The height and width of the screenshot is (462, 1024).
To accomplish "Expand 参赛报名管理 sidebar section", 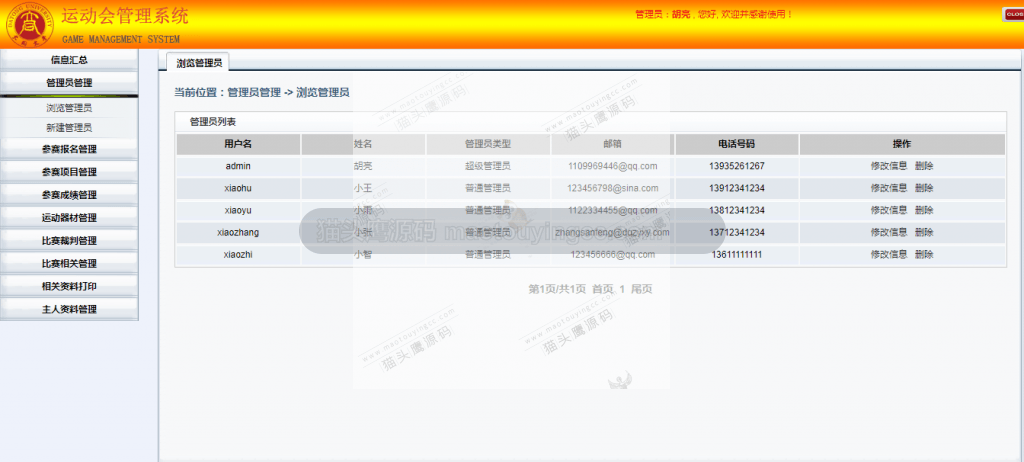I will point(69,149).
